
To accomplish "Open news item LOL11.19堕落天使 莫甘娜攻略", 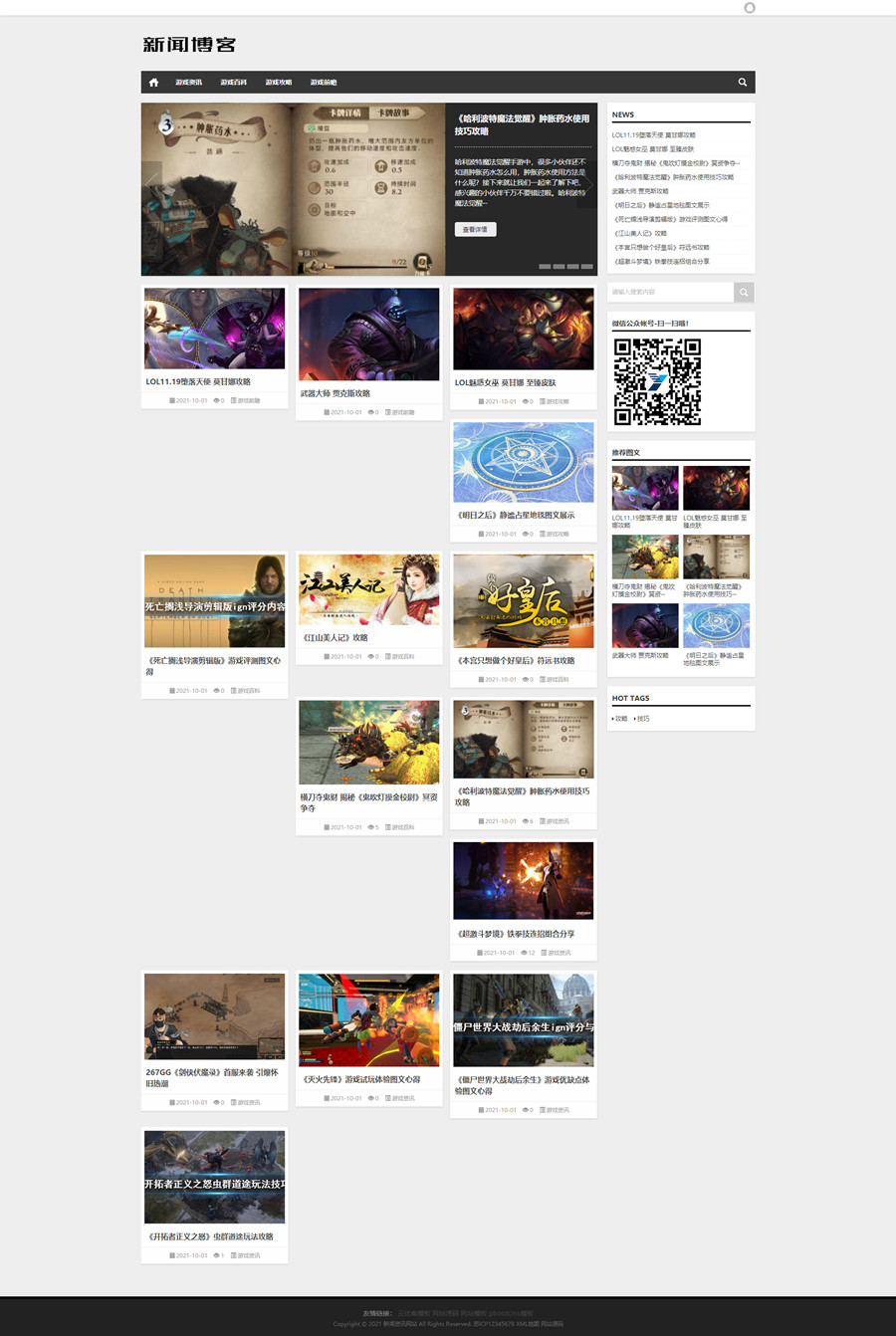I will coord(653,135).
